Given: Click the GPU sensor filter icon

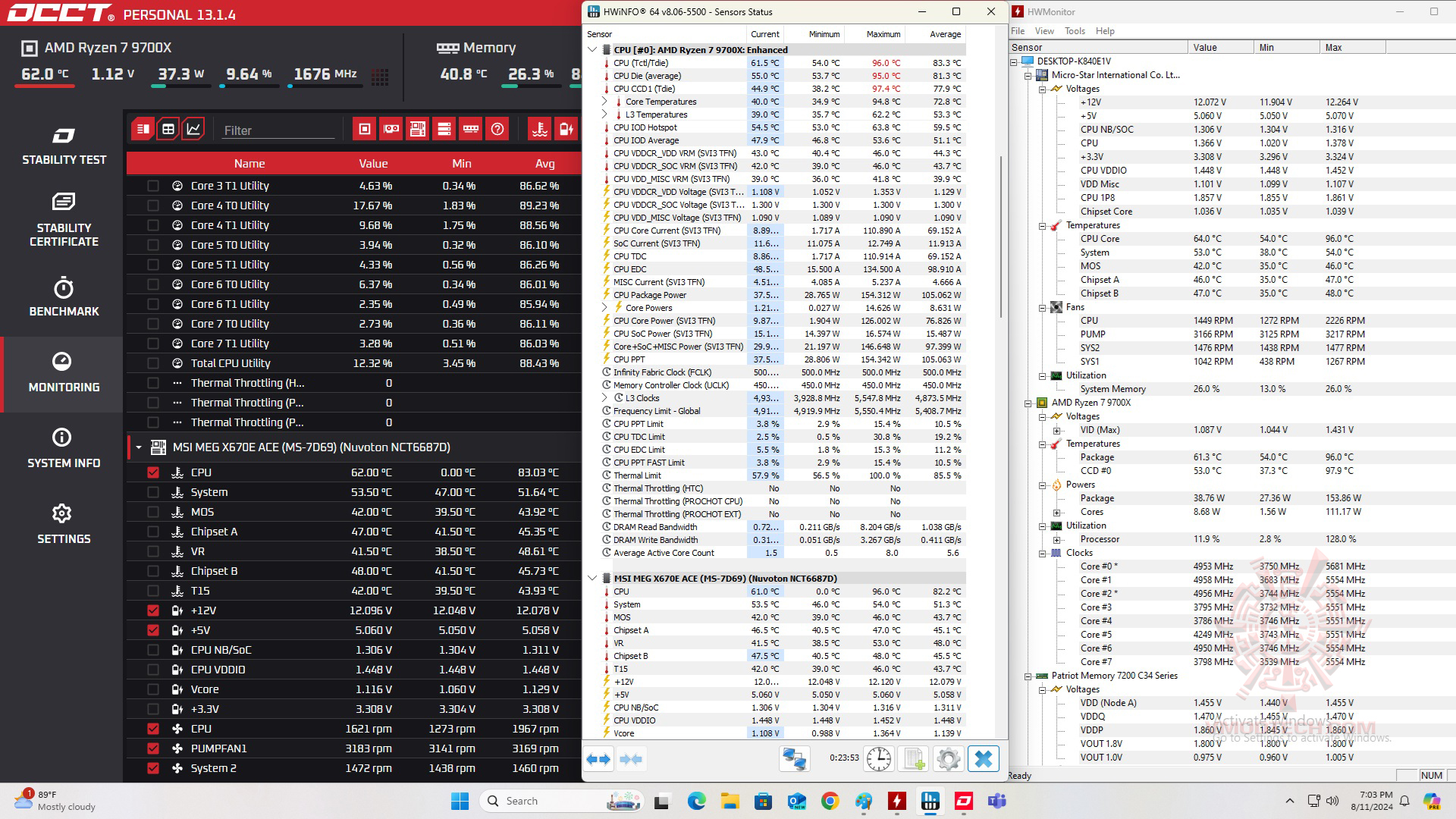Looking at the screenshot, I should 391,129.
